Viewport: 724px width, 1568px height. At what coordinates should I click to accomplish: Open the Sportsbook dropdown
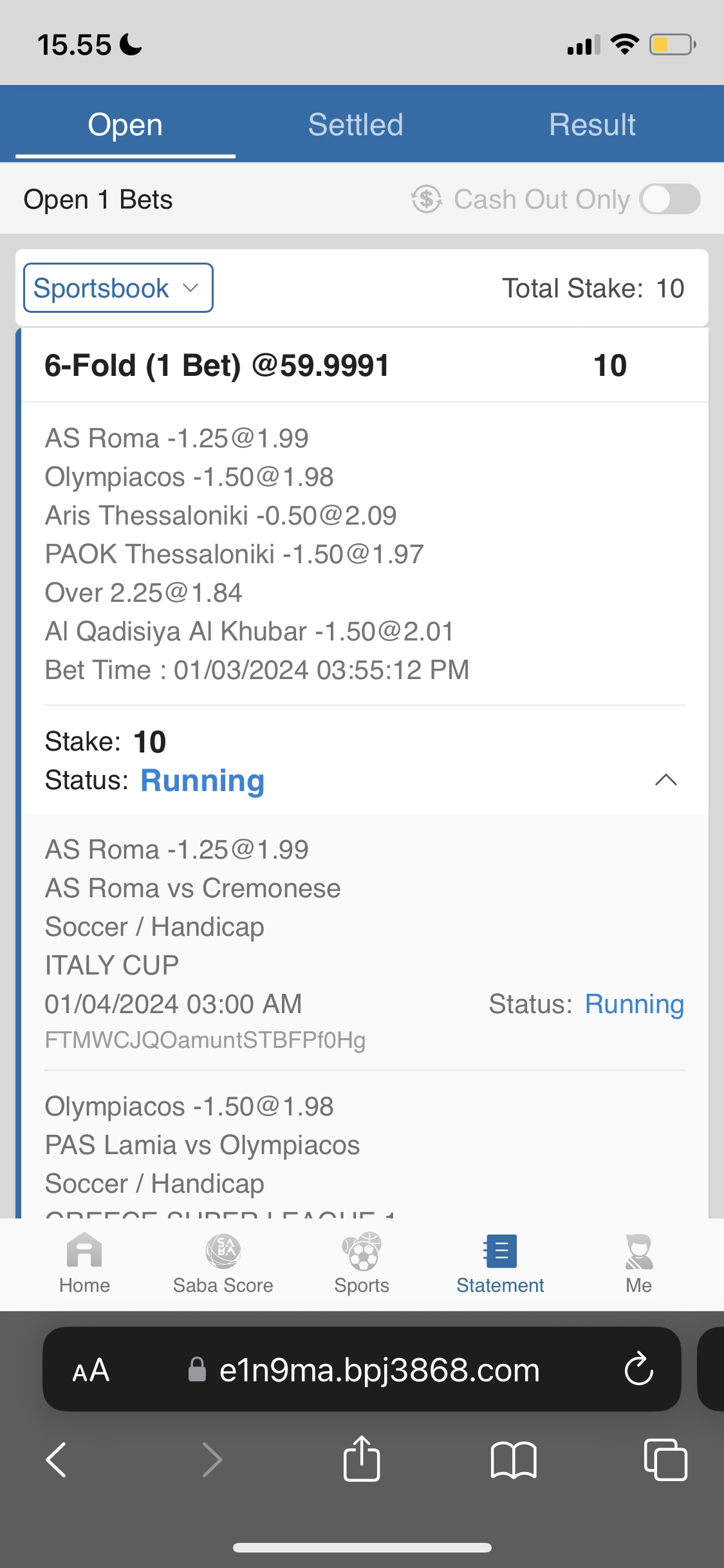click(x=118, y=288)
